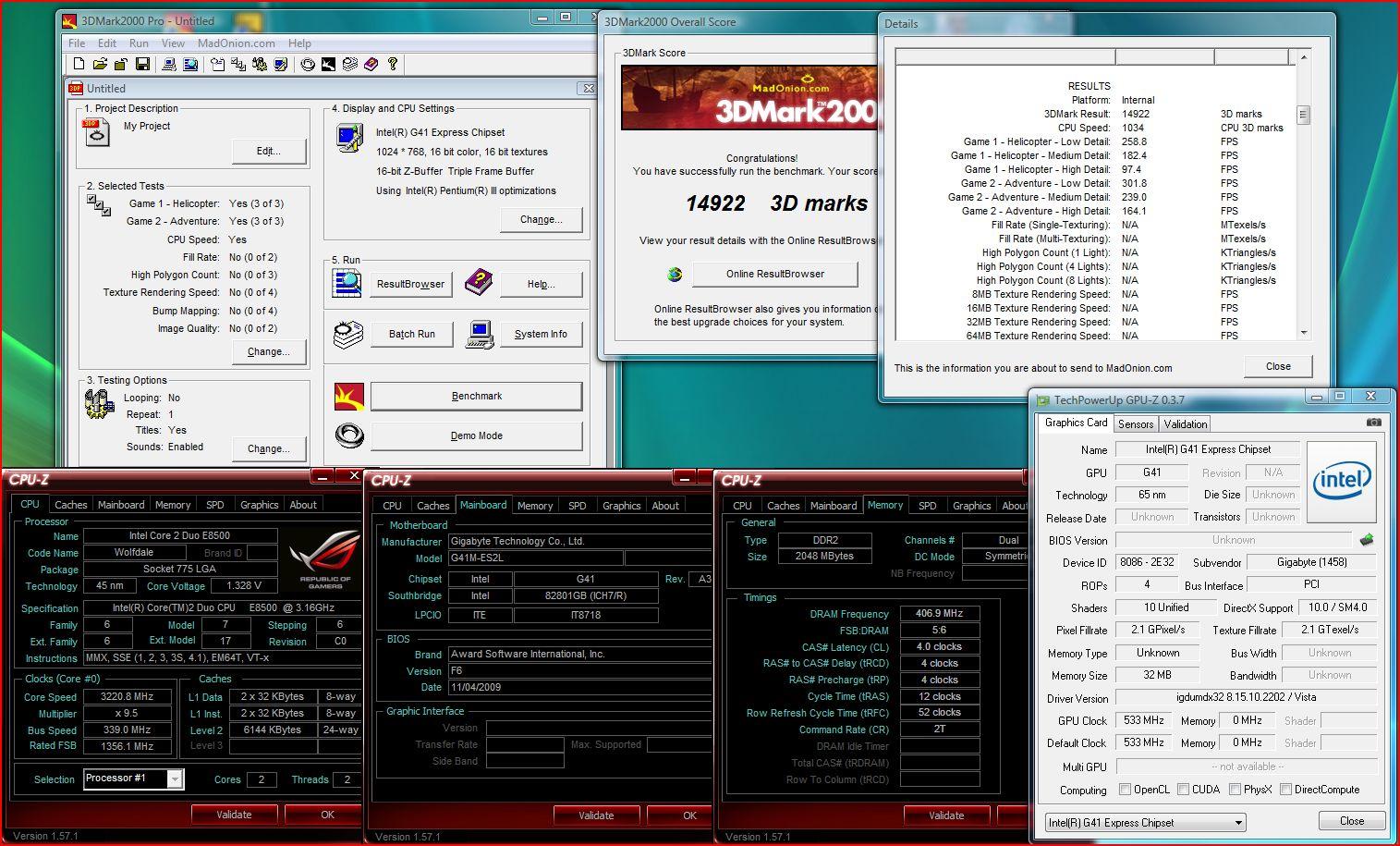Image resolution: width=1400 pixels, height=846 pixels.
Task: Click the New project toolbar icon in 3DMark2000
Action: [79, 64]
